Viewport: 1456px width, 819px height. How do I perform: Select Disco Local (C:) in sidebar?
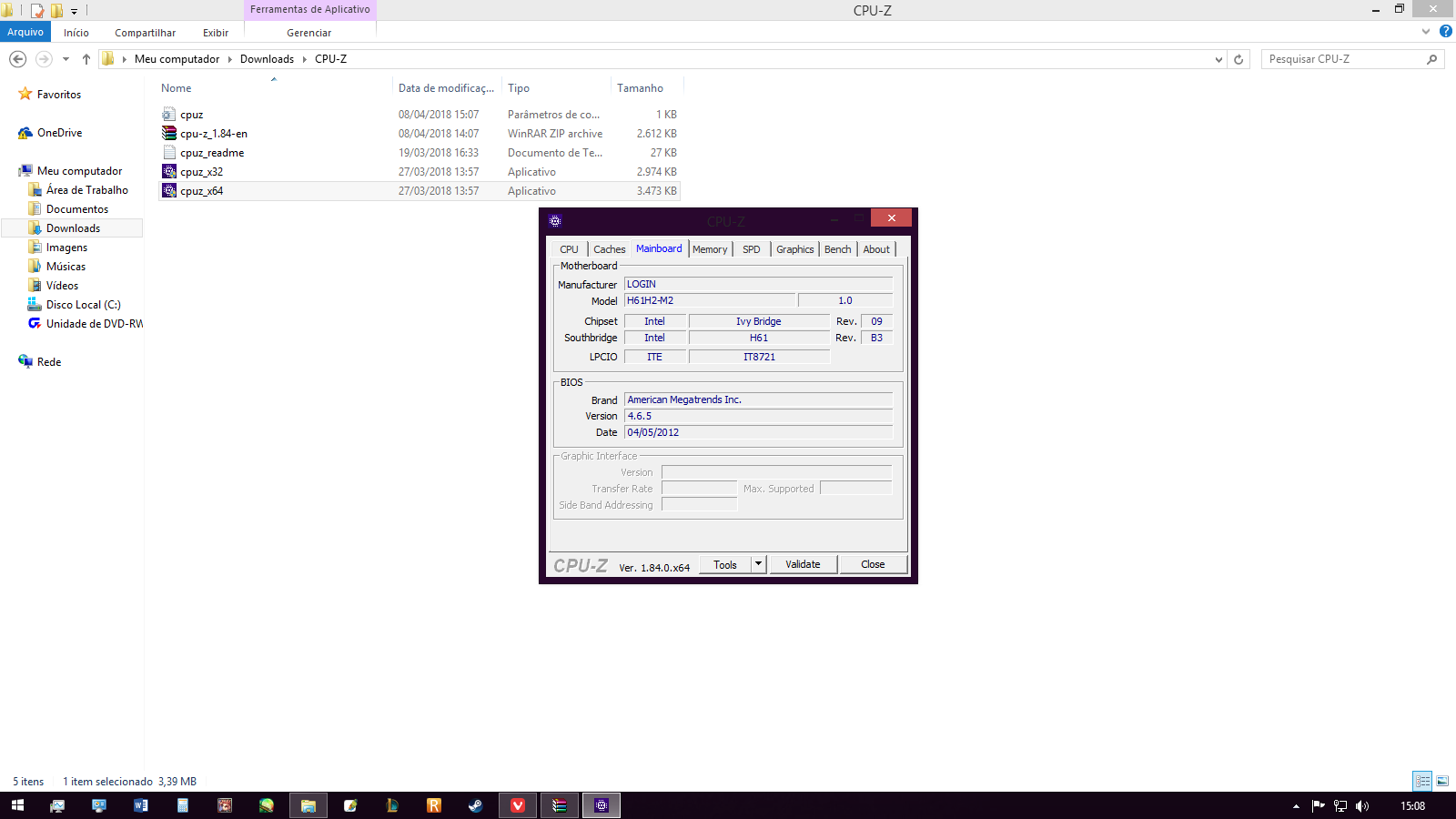(x=84, y=305)
